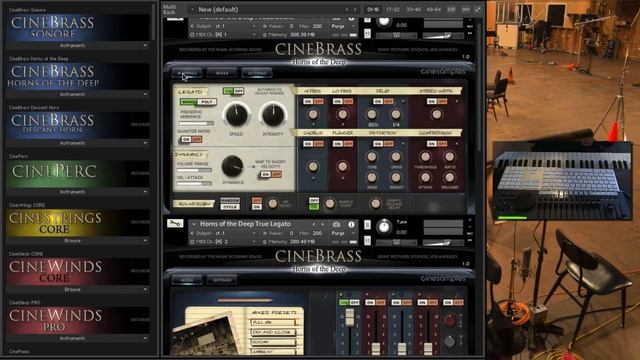
Task: Click the Tune knob of True Legato instrument
Action: pyautogui.click(x=383, y=227)
